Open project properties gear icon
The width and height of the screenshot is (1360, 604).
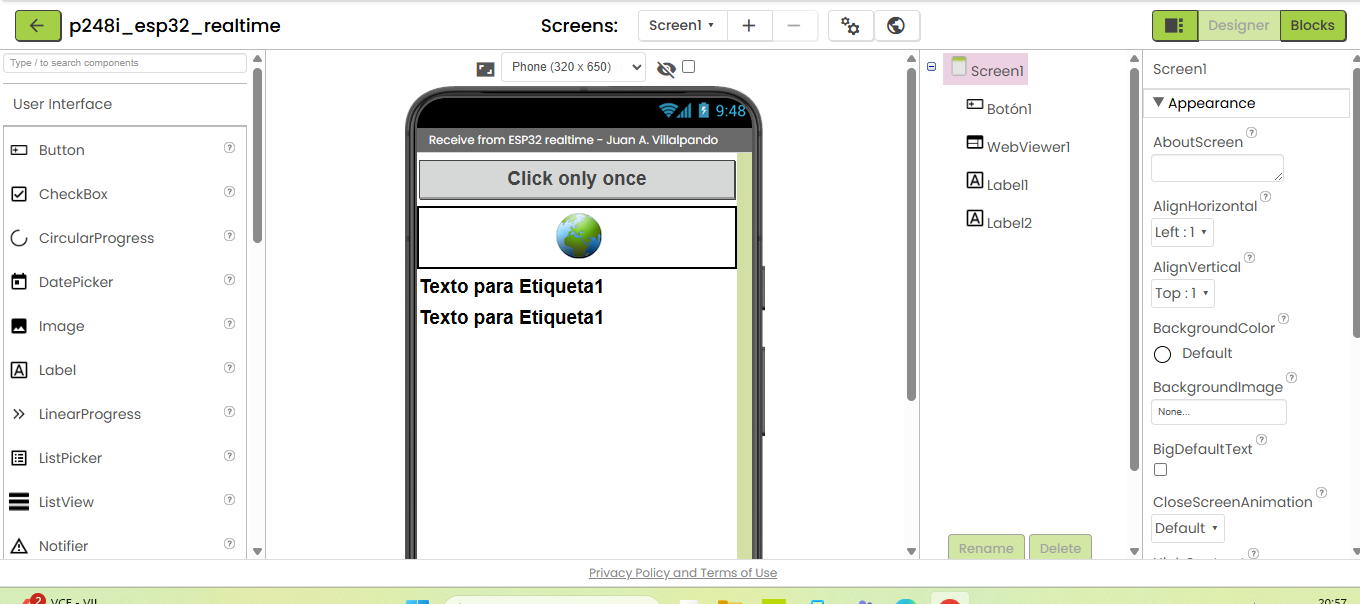(851, 26)
